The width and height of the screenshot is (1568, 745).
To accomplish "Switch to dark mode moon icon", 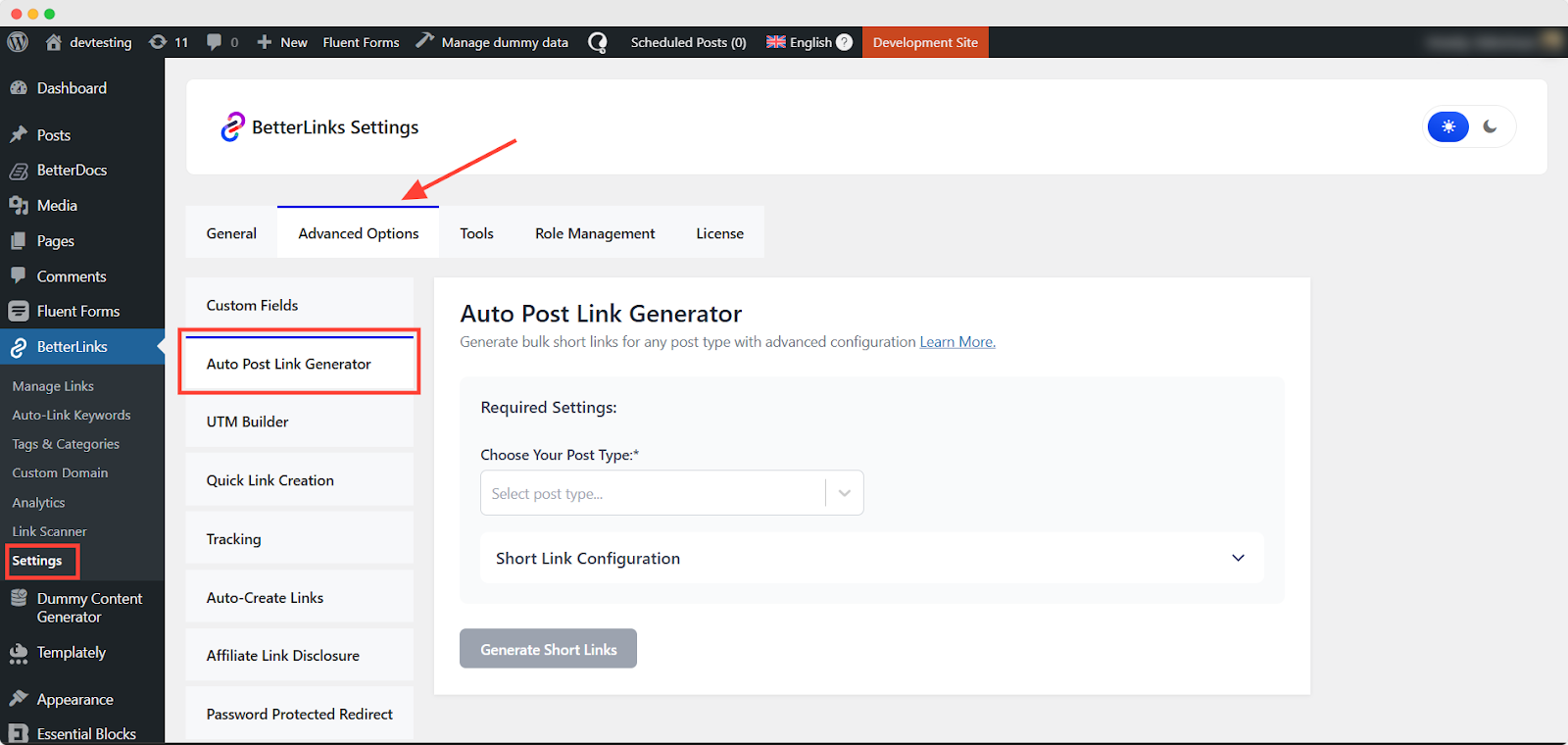I will pyautogui.click(x=1490, y=126).
